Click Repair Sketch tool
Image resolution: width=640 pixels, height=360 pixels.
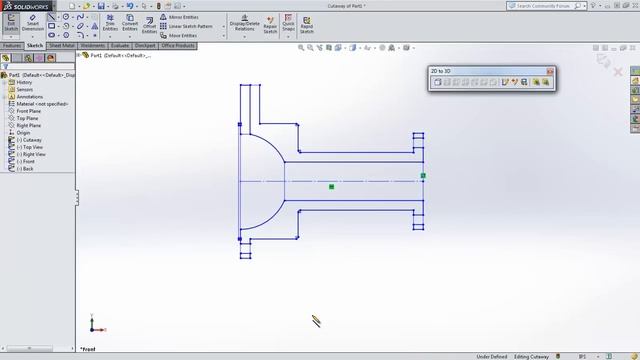(x=270, y=25)
